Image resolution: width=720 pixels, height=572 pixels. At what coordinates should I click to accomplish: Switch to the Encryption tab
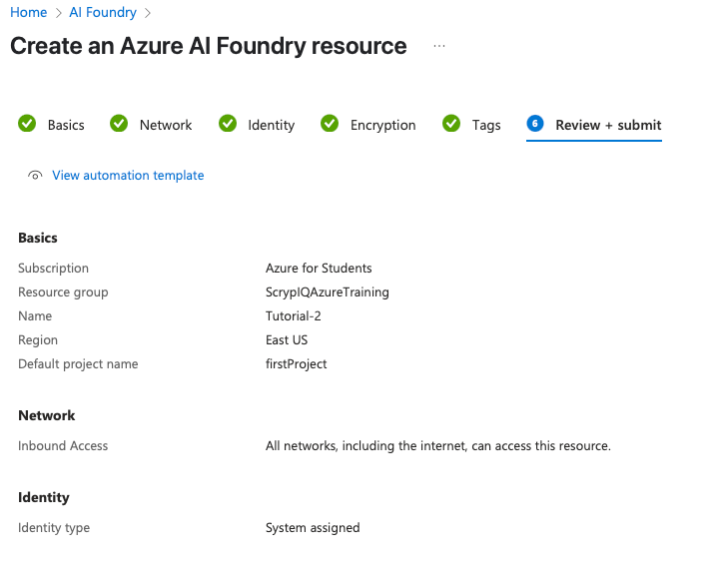(383, 125)
